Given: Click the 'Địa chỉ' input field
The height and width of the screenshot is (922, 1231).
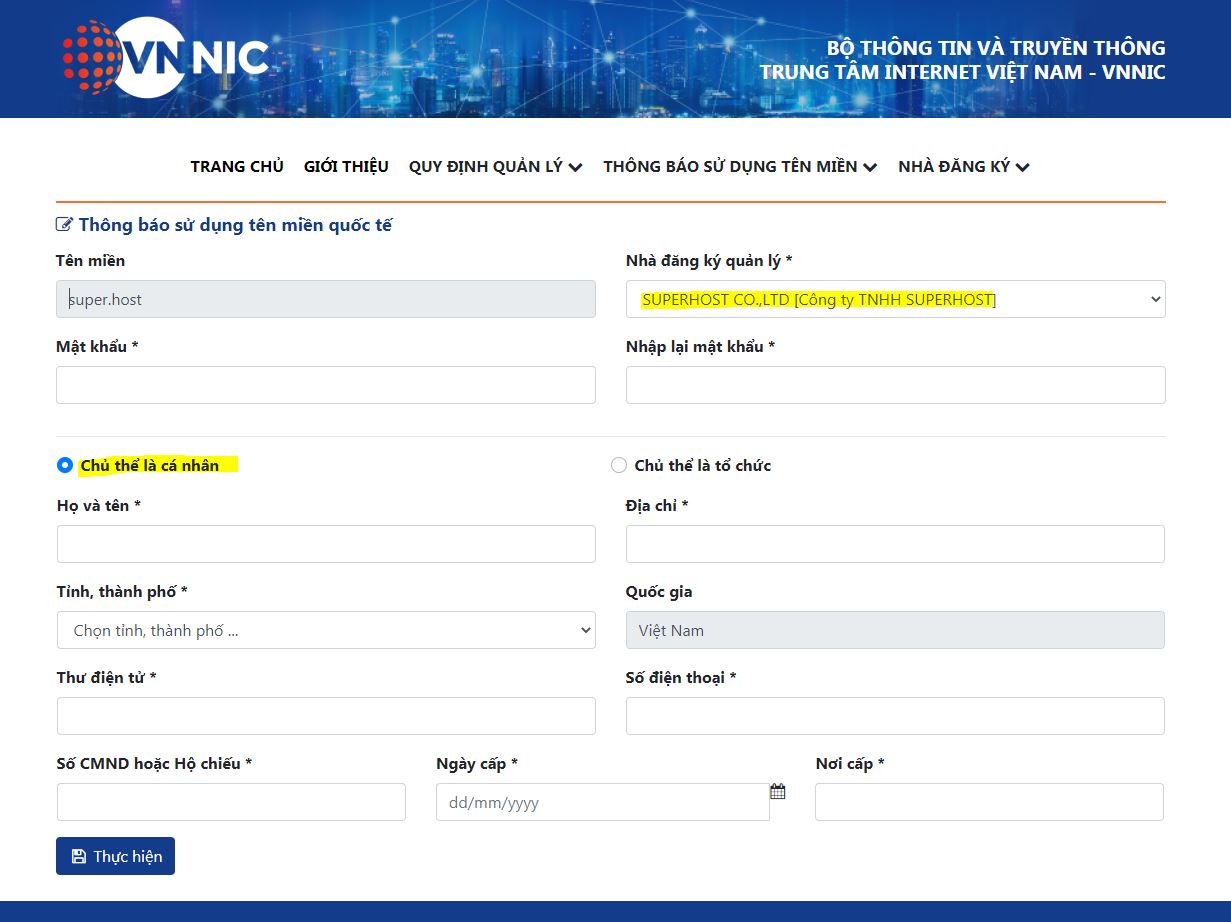Looking at the screenshot, I should click(895, 544).
